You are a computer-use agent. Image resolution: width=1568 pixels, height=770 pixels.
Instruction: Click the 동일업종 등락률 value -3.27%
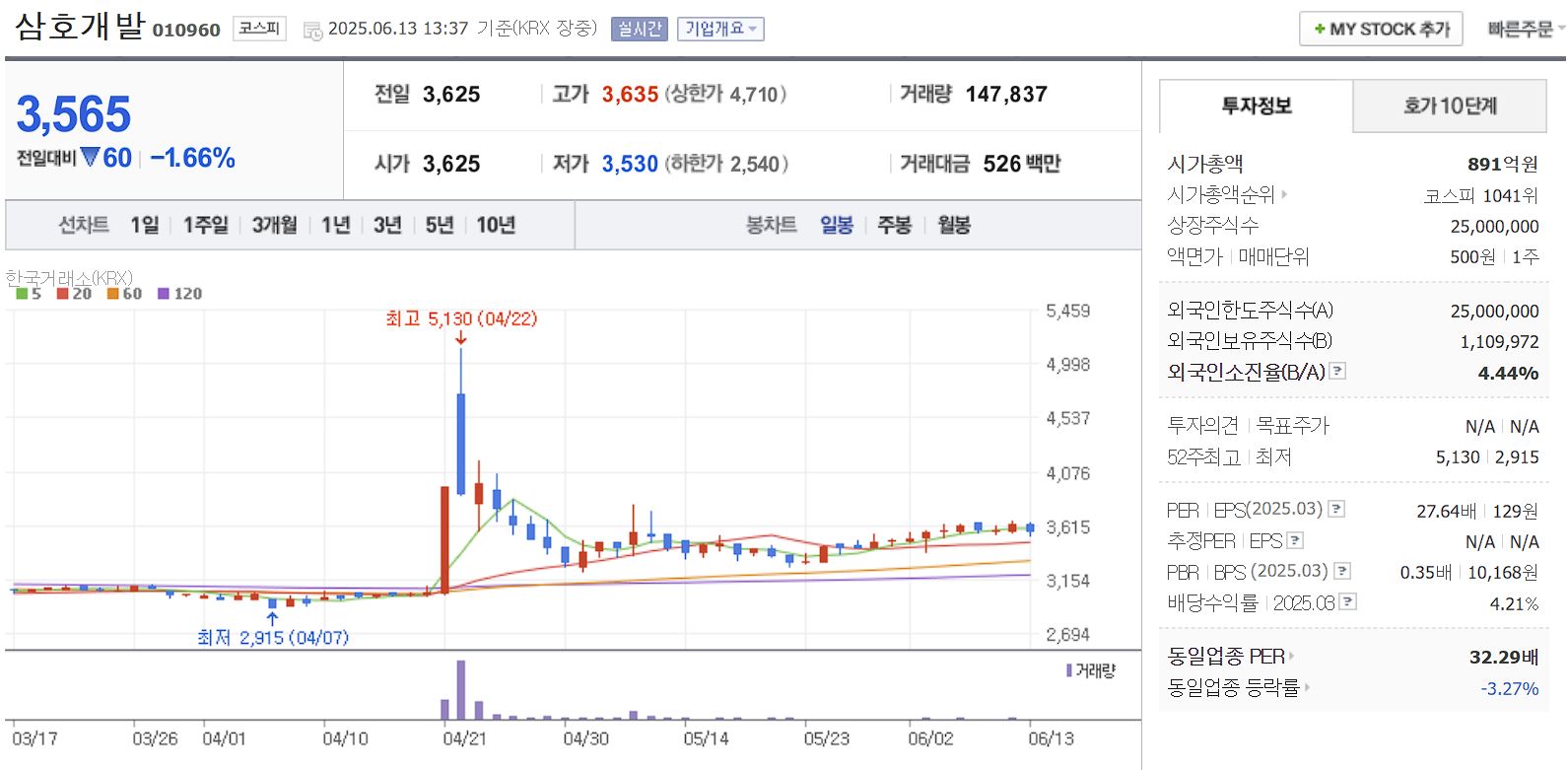(1509, 688)
